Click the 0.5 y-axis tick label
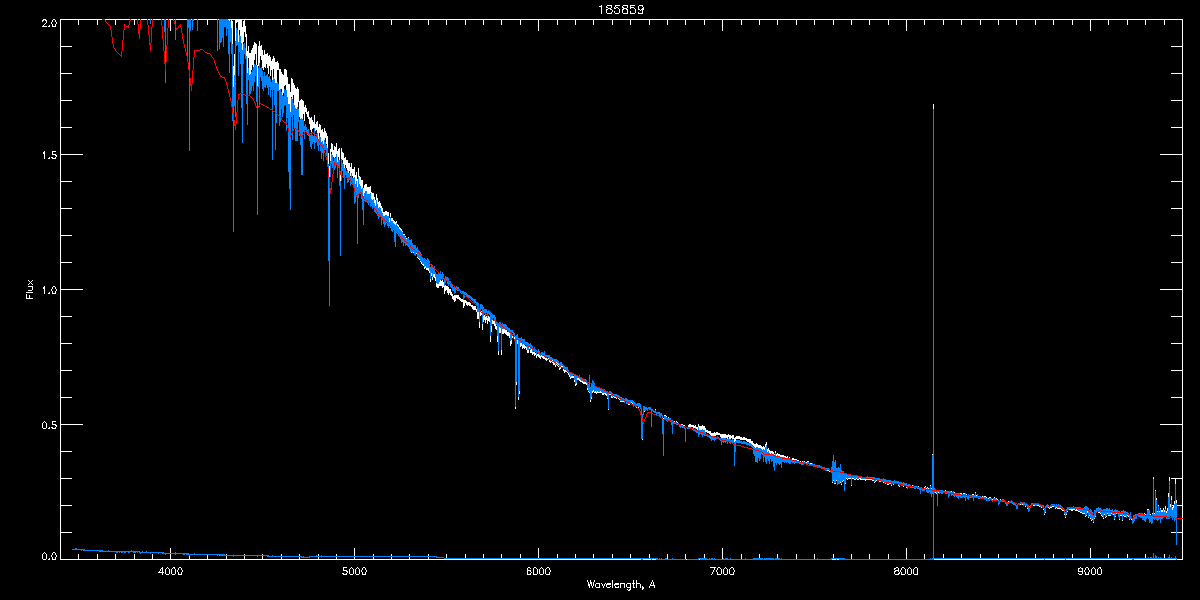Image resolution: width=1200 pixels, height=600 pixels. click(48, 424)
